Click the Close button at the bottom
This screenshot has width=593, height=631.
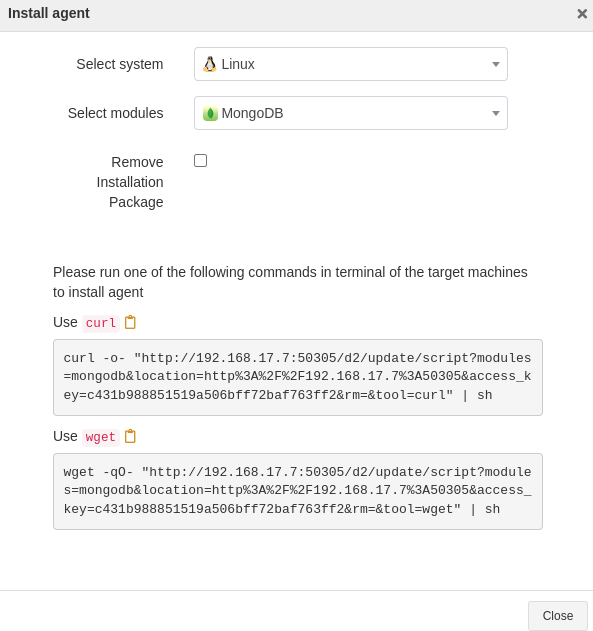coord(558,616)
